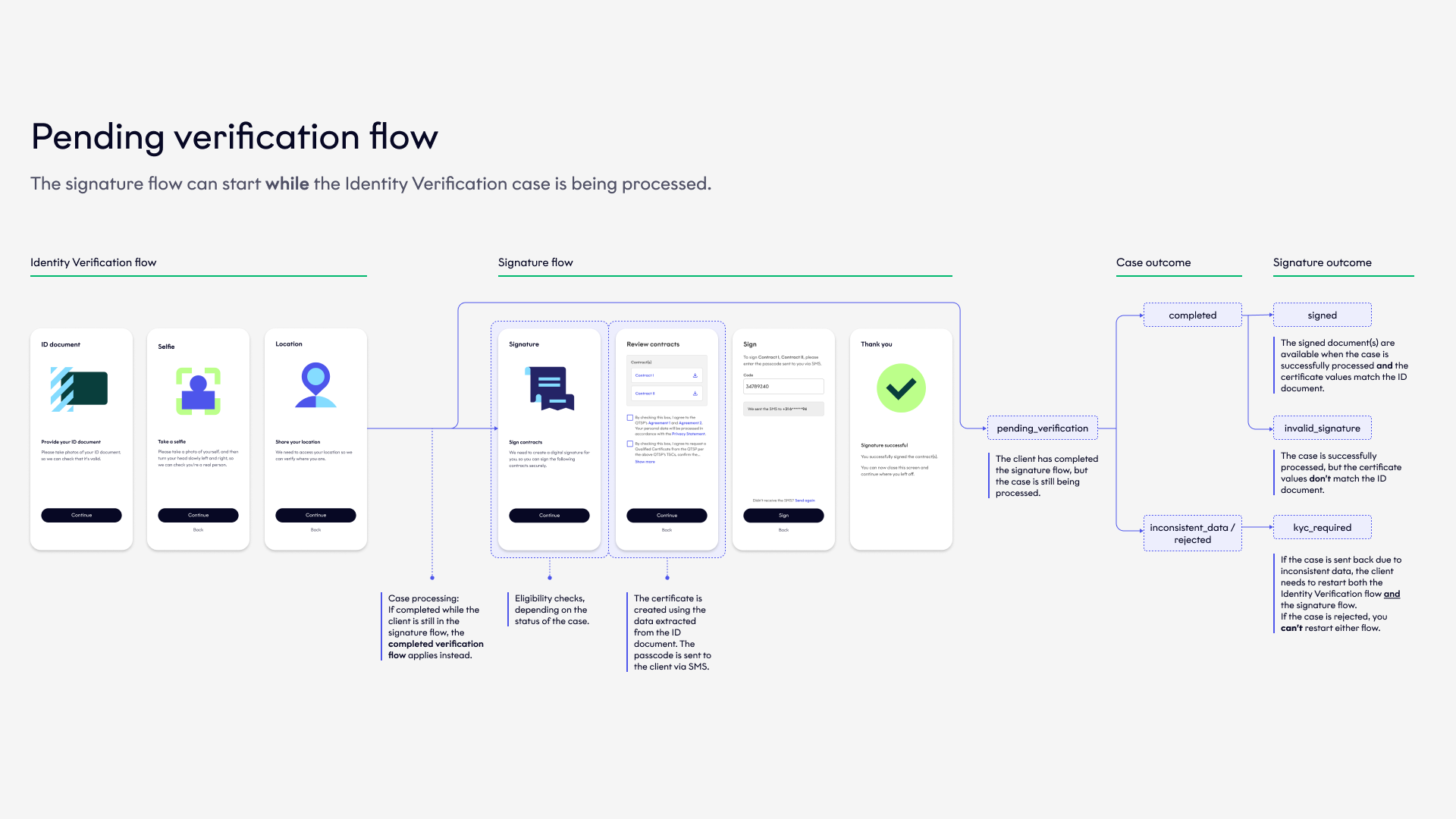This screenshot has height=819, width=1456.
Task: Select the Identity Verification Flow tab
Action: (x=94, y=262)
